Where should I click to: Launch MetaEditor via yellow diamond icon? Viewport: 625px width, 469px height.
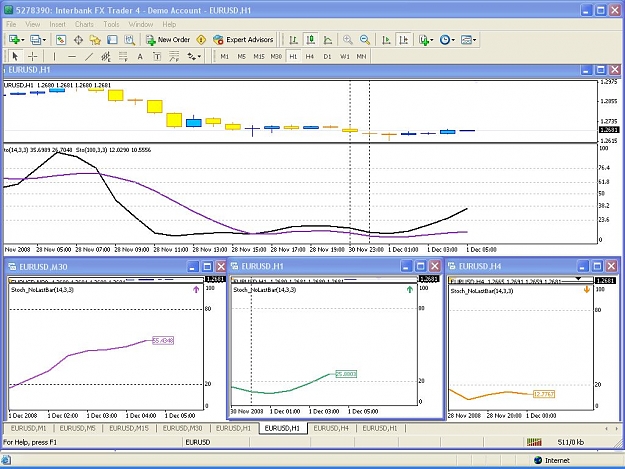coord(201,40)
